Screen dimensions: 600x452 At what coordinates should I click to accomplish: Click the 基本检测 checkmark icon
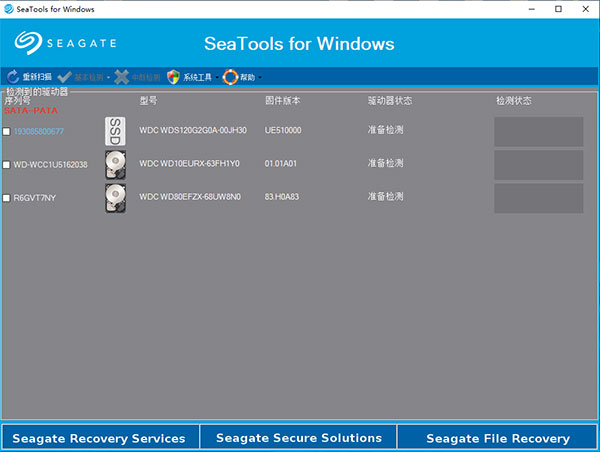click(65, 76)
